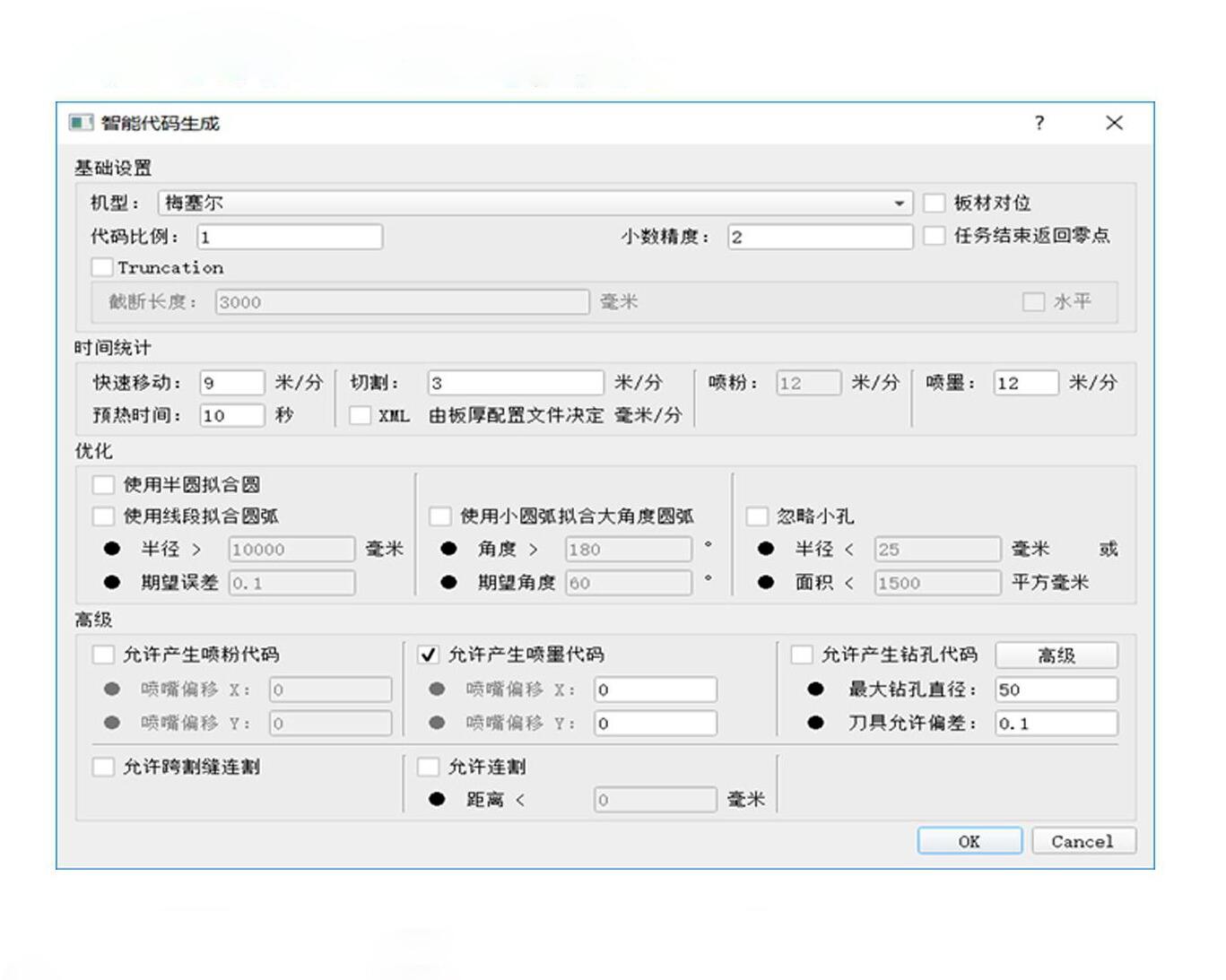Enable 允许产生钻孔代码 checkbox

801,655
